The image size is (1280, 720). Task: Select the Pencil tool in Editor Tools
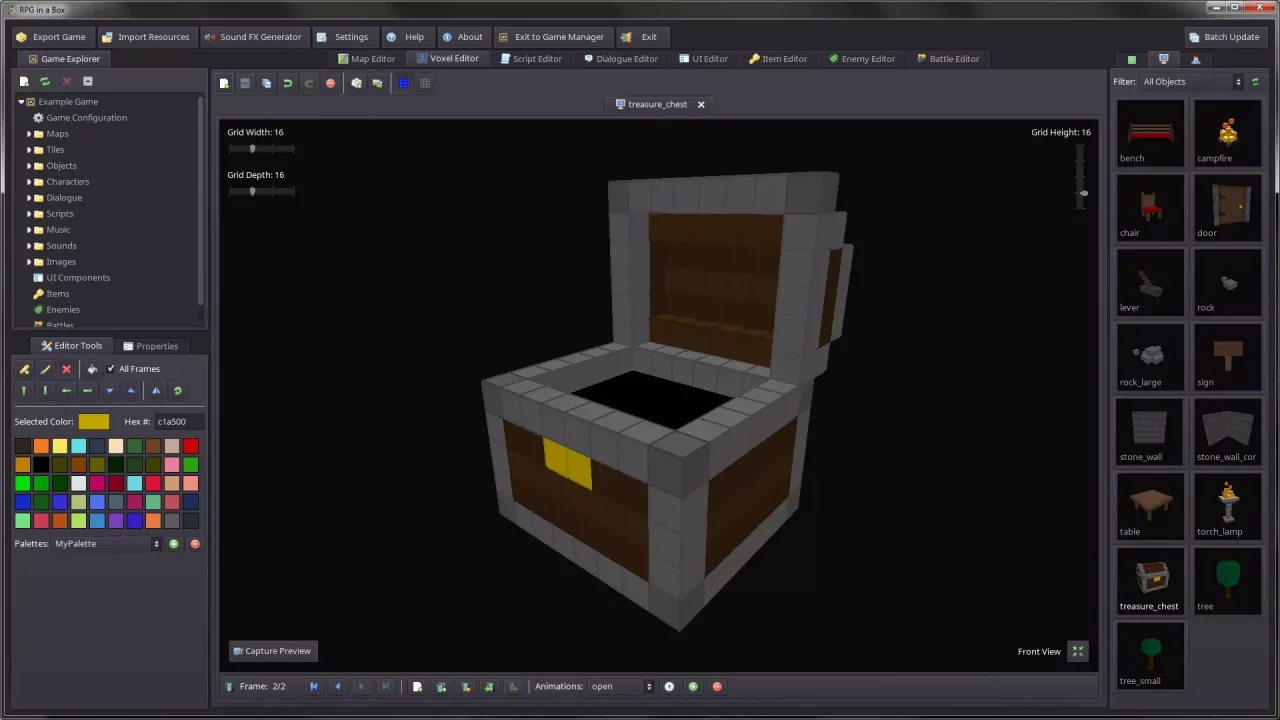24,369
